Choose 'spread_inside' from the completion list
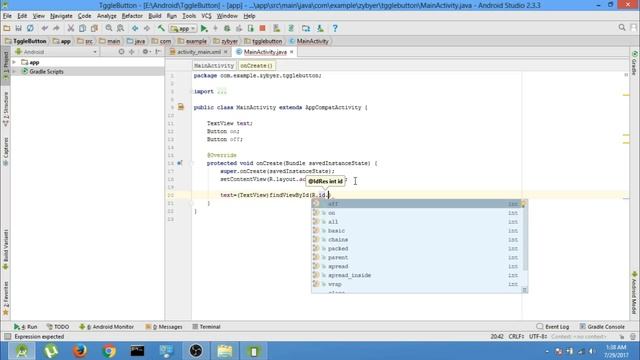Screen dimensions: 640x360 coord(416,275)
